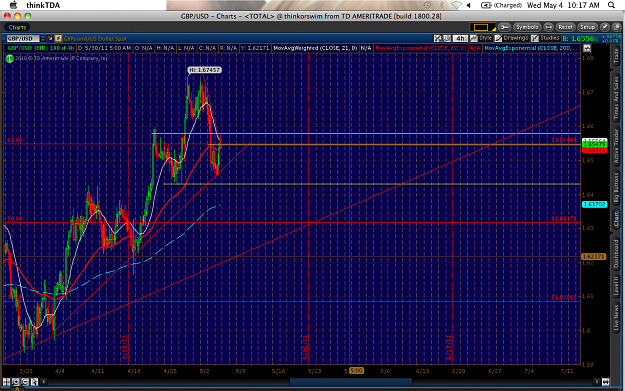625x391 pixels.
Task: Select the Big Buttons side tab
Action: [616, 187]
